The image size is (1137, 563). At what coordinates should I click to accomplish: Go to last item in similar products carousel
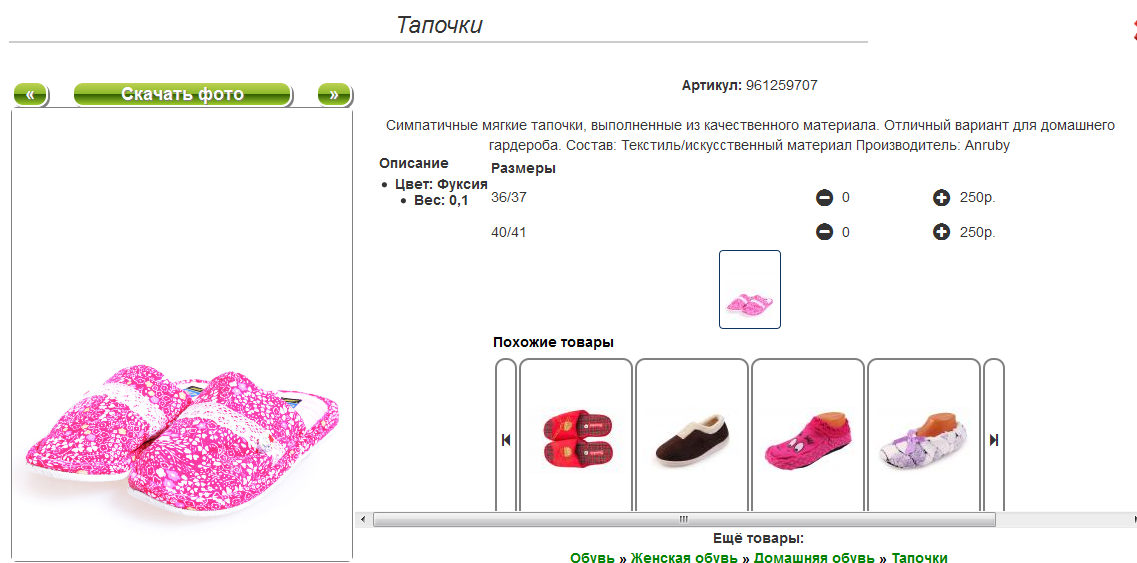click(994, 440)
